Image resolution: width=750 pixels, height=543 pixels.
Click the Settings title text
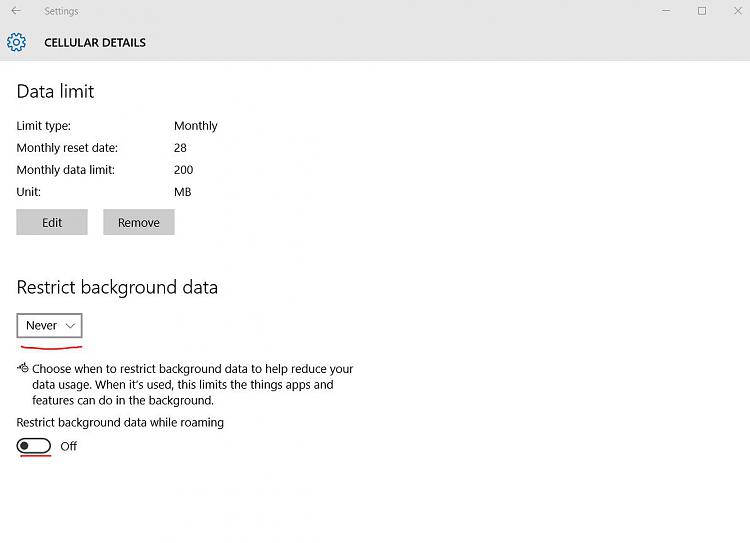point(61,11)
